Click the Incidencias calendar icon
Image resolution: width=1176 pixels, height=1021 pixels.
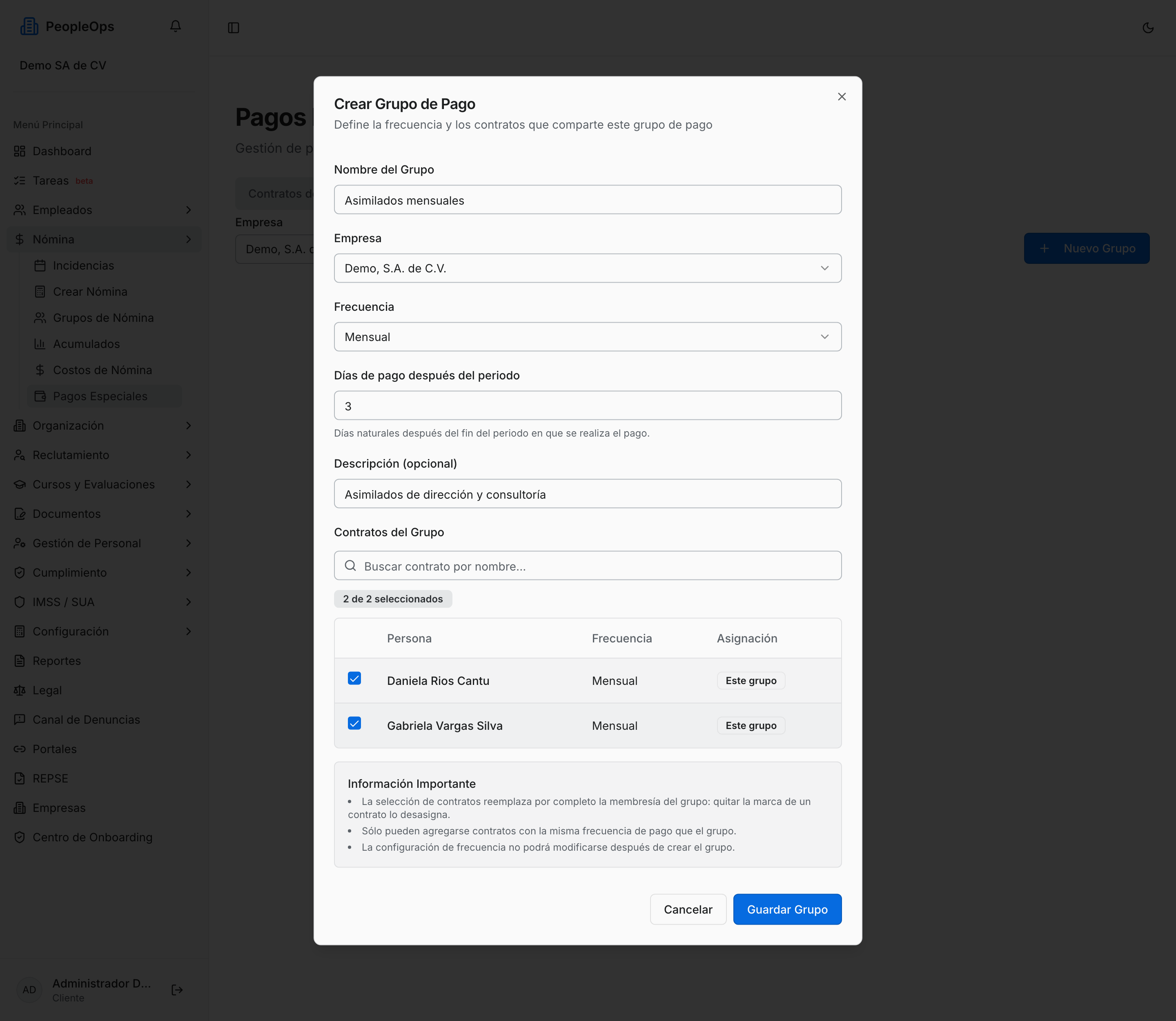pyautogui.click(x=40, y=265)
